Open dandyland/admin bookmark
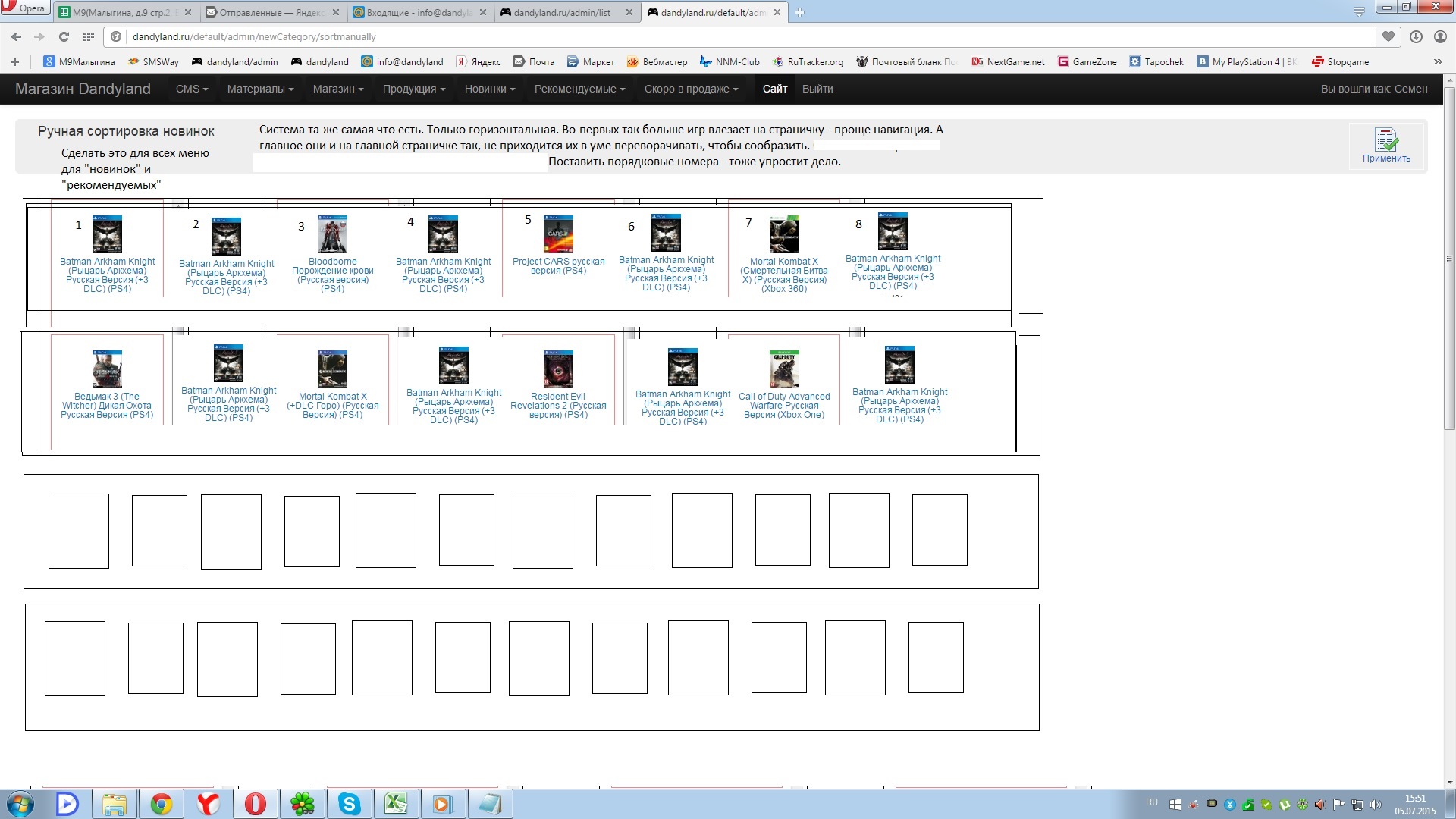Viewport: 1456px width, 819px height. click(x=234, y=62)
